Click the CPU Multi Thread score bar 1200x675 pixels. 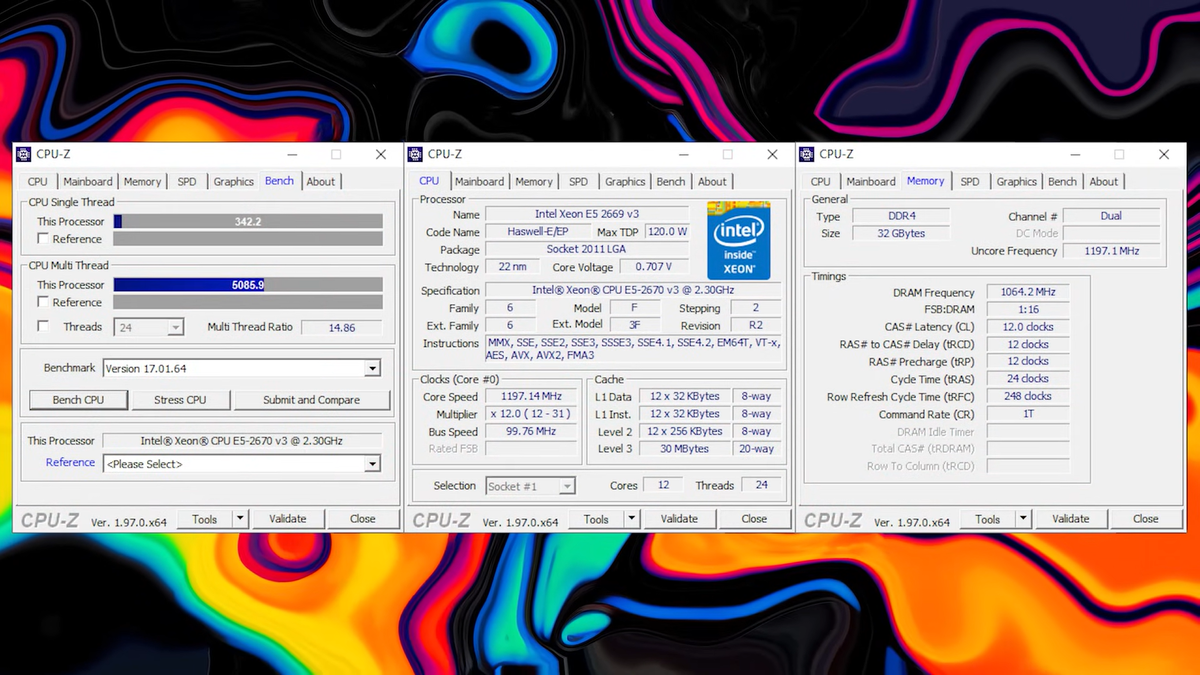click(248, 285)
